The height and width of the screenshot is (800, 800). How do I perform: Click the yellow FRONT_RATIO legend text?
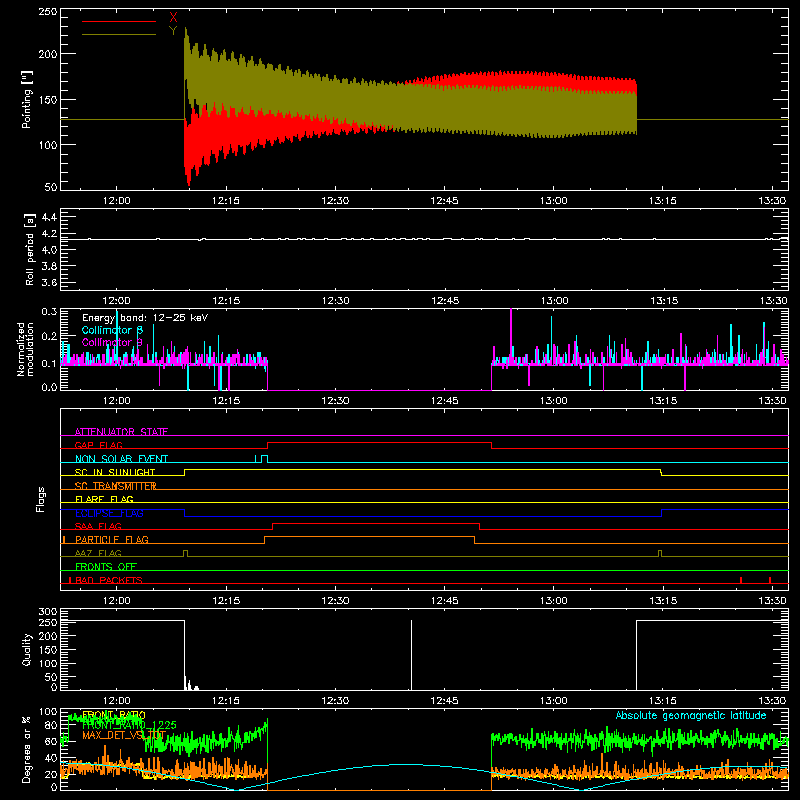[114, 715]
